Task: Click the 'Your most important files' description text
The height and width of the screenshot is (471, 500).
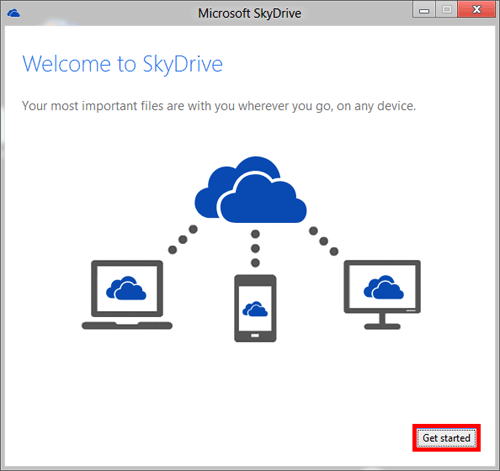Action: [219, 106]
